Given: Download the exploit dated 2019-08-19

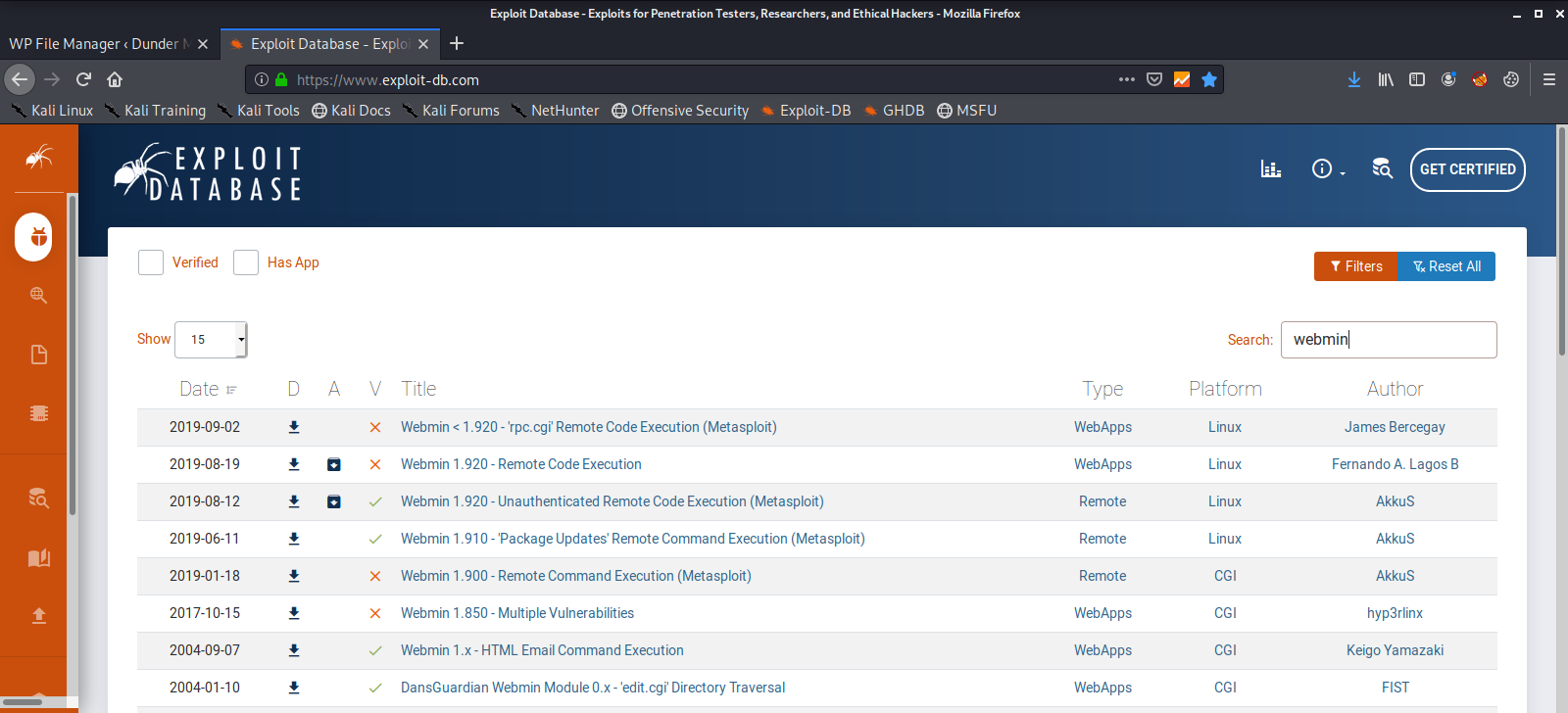Looking at the screenshot, I should pos(294,464).
